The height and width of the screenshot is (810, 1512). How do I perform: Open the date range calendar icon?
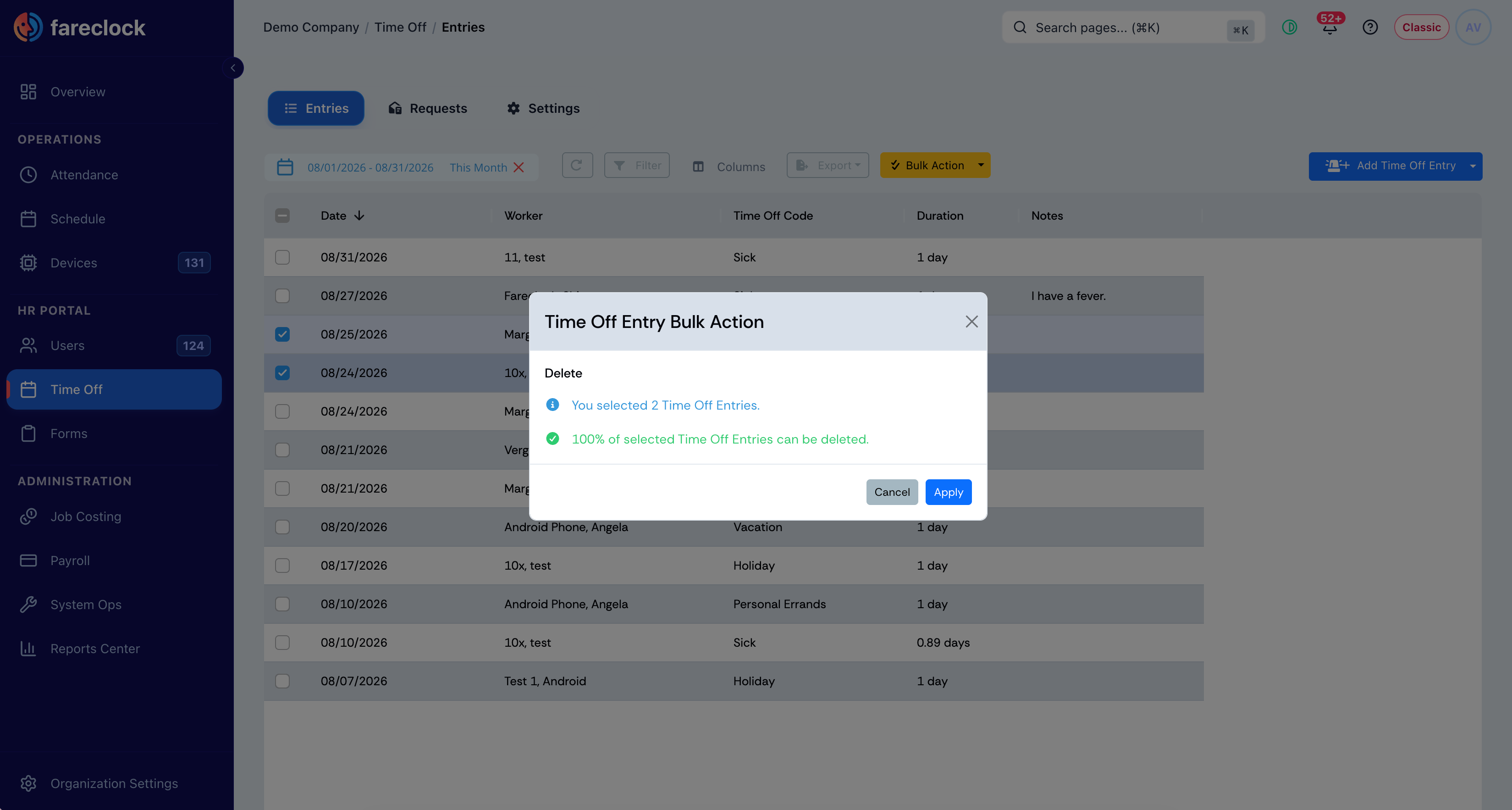click(x=285, y=167)
